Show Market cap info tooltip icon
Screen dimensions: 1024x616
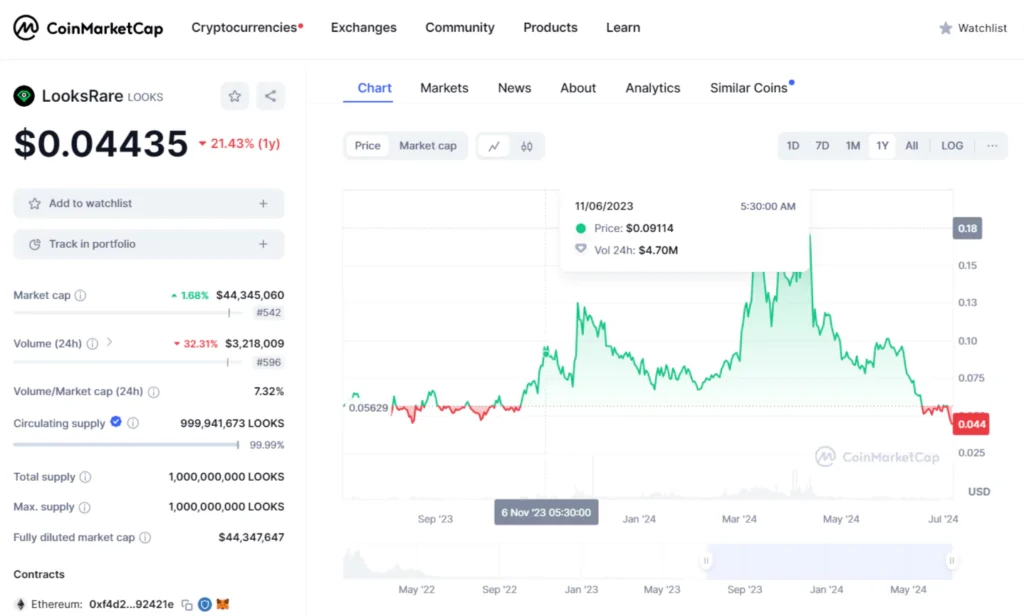click(x=80, y=295)
